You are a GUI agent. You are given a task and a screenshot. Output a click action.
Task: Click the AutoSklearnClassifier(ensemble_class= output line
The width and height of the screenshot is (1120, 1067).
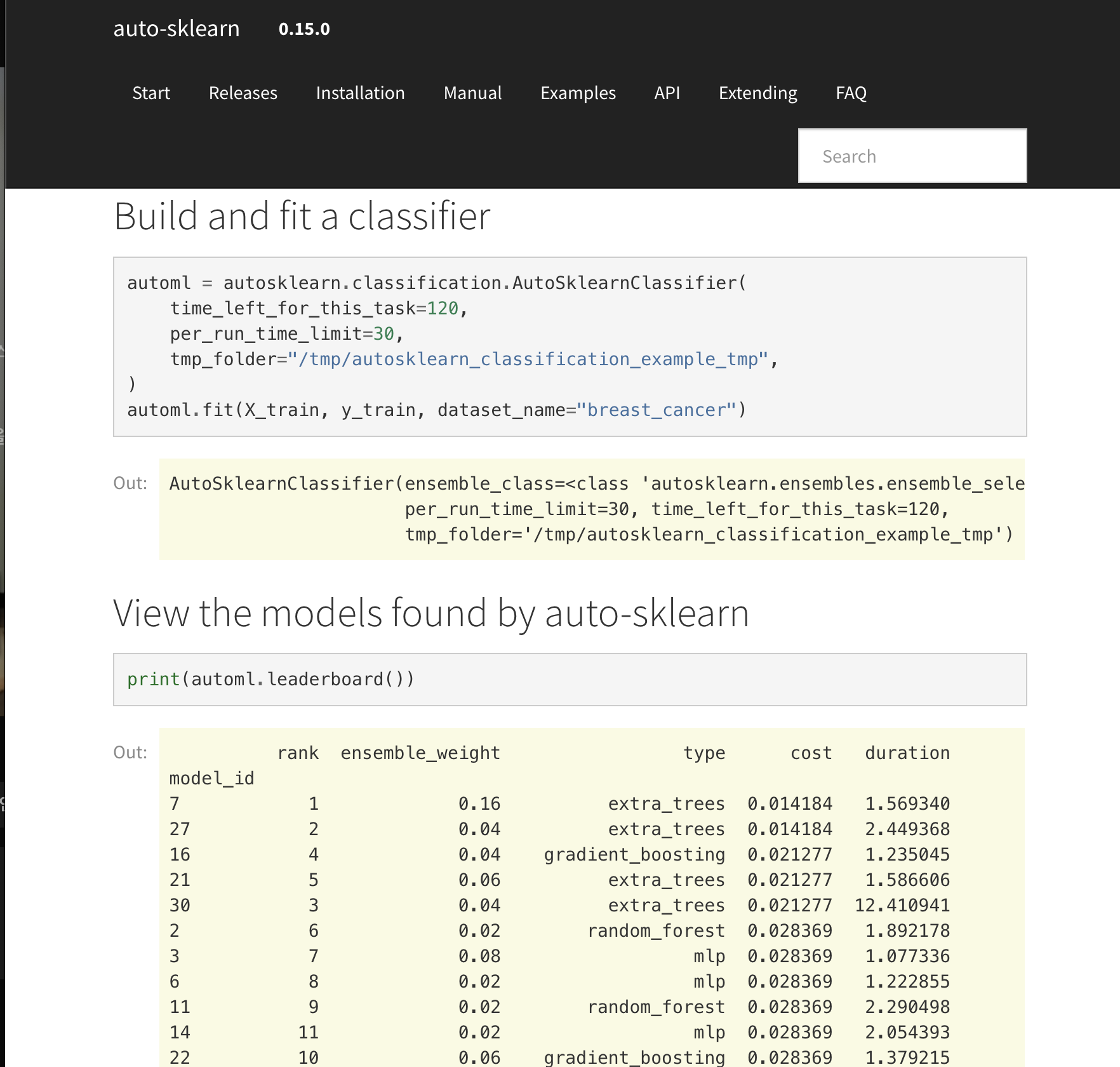tap(597, 483)
